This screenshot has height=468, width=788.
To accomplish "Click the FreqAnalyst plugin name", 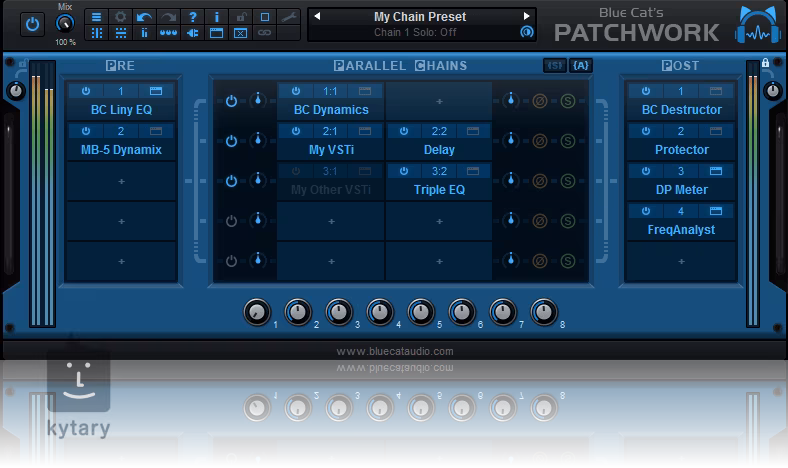I will tap(680, 230).
